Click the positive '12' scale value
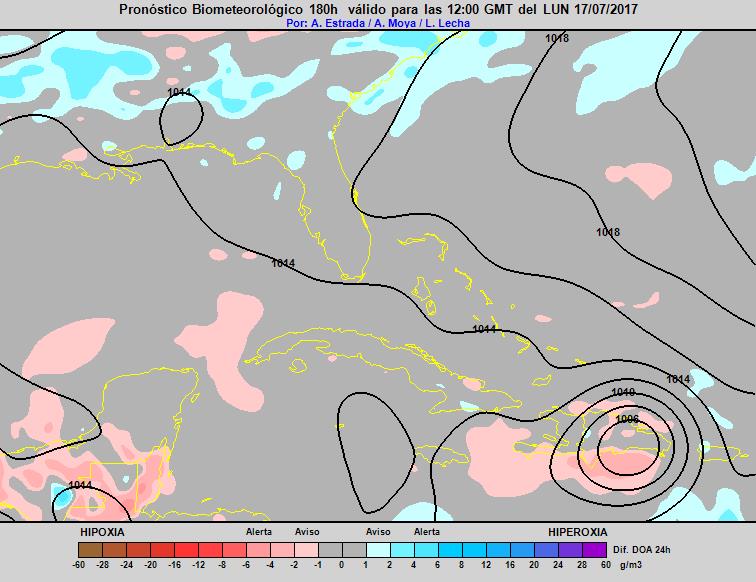The height and width of the screenshot is (582, 756). click(486, 565)
